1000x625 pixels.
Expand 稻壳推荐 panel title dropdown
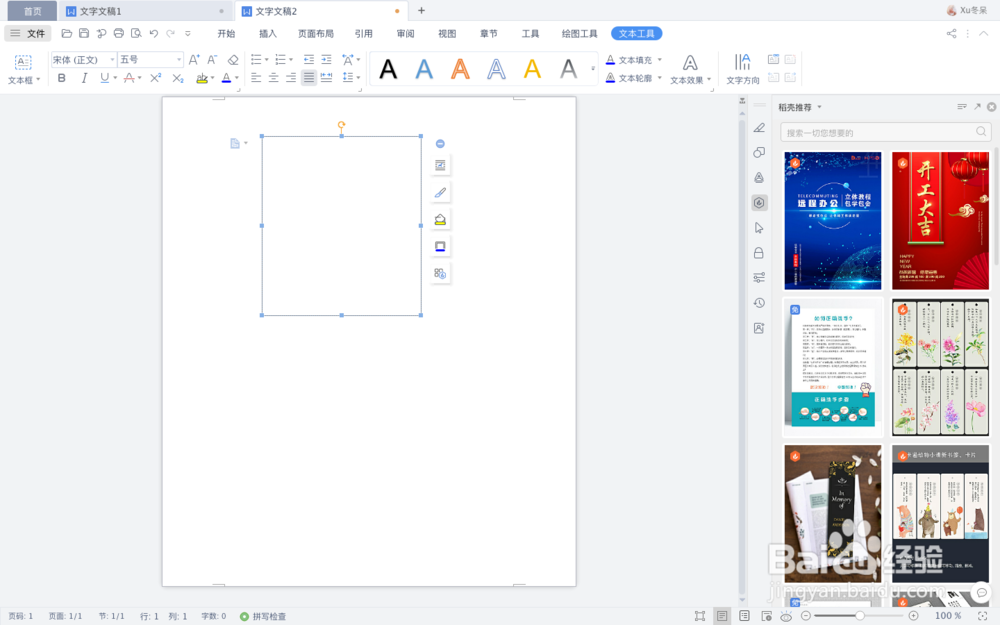(x=820, y=107)
